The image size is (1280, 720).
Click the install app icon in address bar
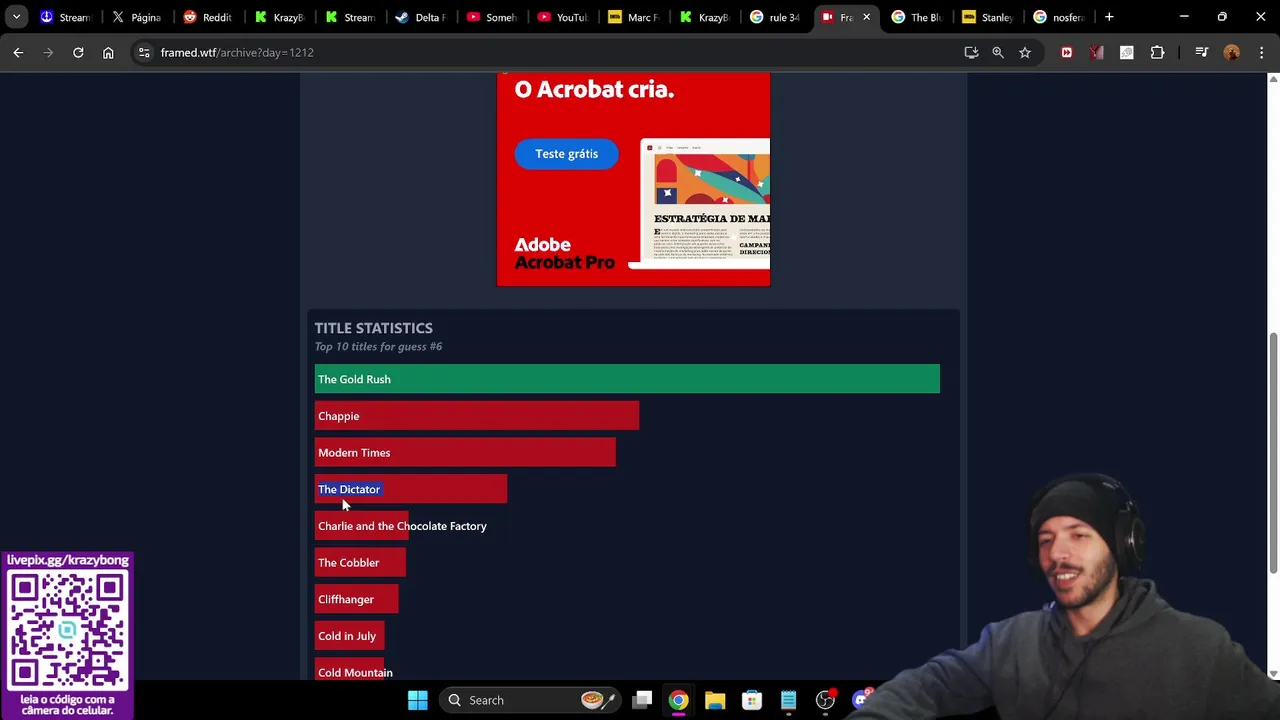coord(971,52)
